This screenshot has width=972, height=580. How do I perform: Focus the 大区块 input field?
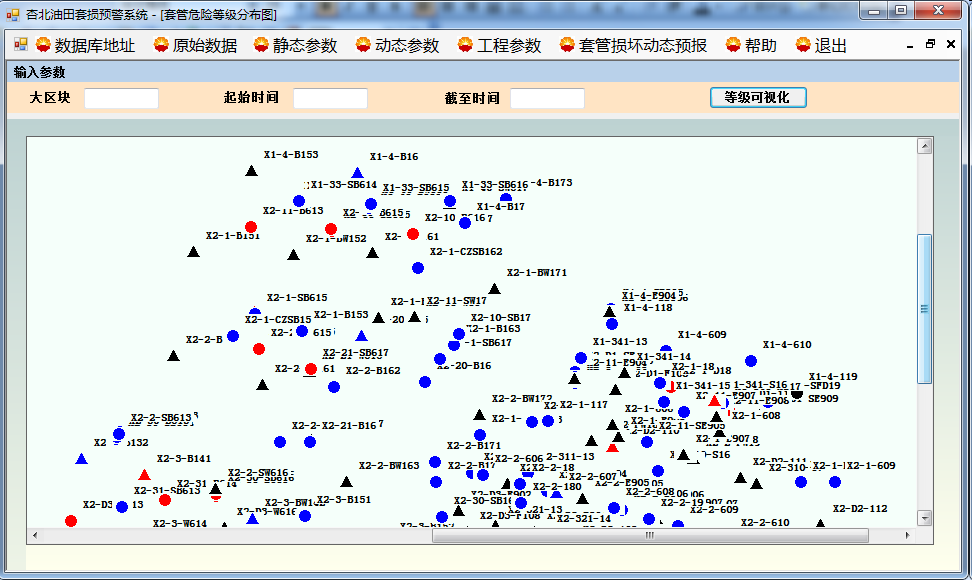(x=121, y=98)
